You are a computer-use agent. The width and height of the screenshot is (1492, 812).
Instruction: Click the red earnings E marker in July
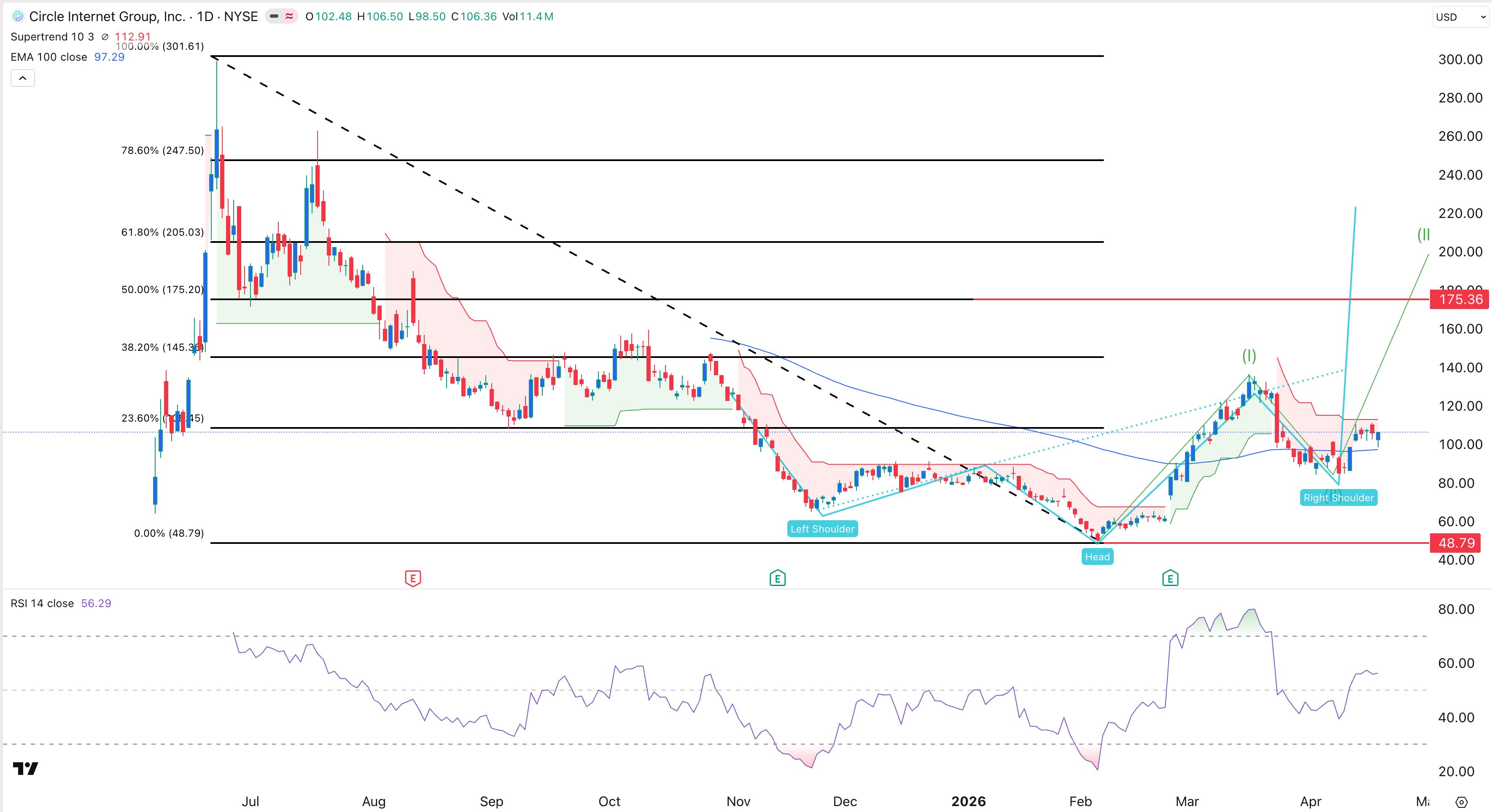(412, 578)
